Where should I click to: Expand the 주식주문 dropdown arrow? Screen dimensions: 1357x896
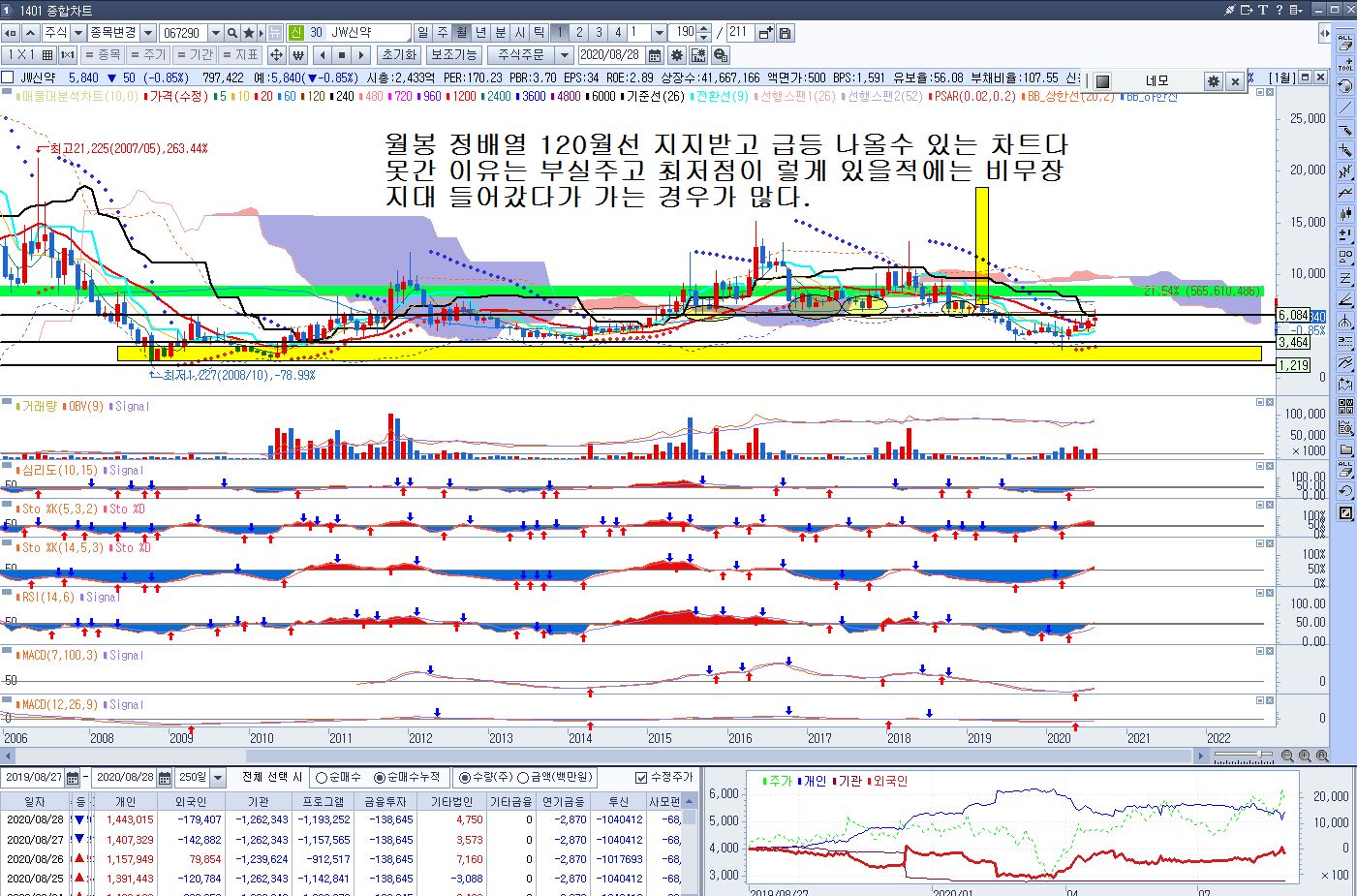pos(565,55)
